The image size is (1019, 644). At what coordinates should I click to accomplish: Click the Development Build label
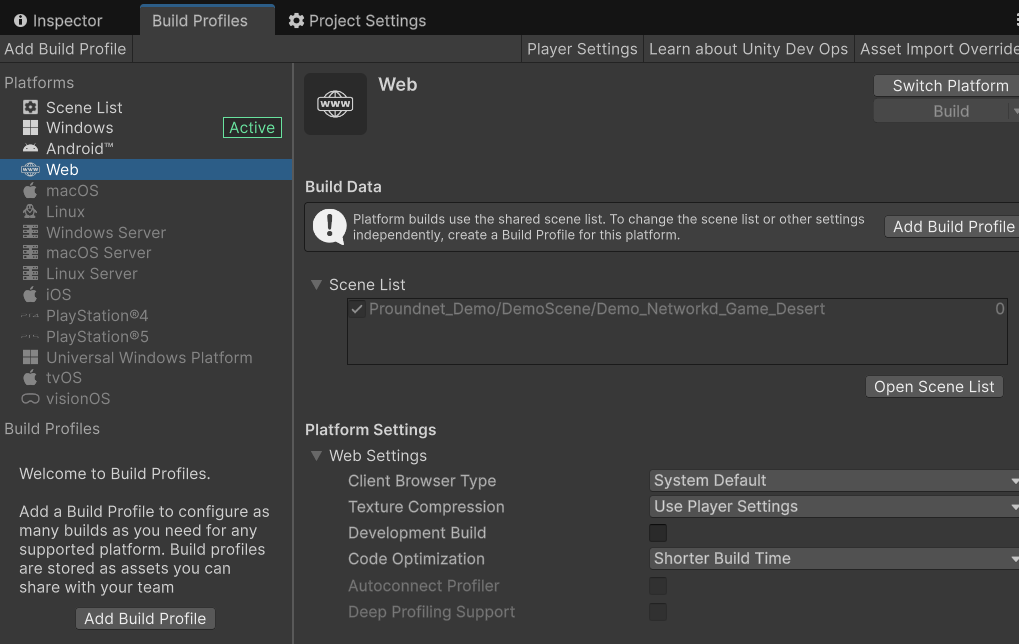(417, 533)
